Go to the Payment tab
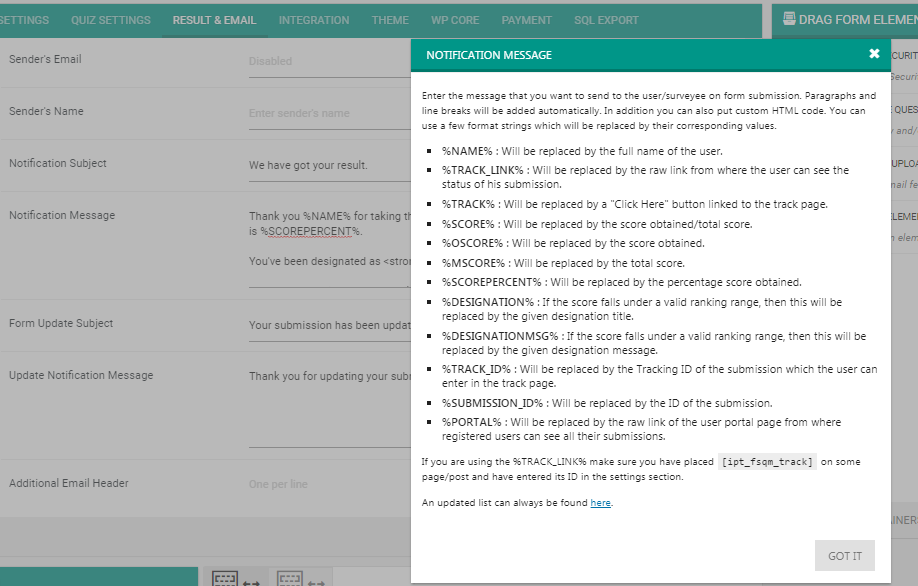This screenshot has width=918, height=586. click(x=526, y=20)
